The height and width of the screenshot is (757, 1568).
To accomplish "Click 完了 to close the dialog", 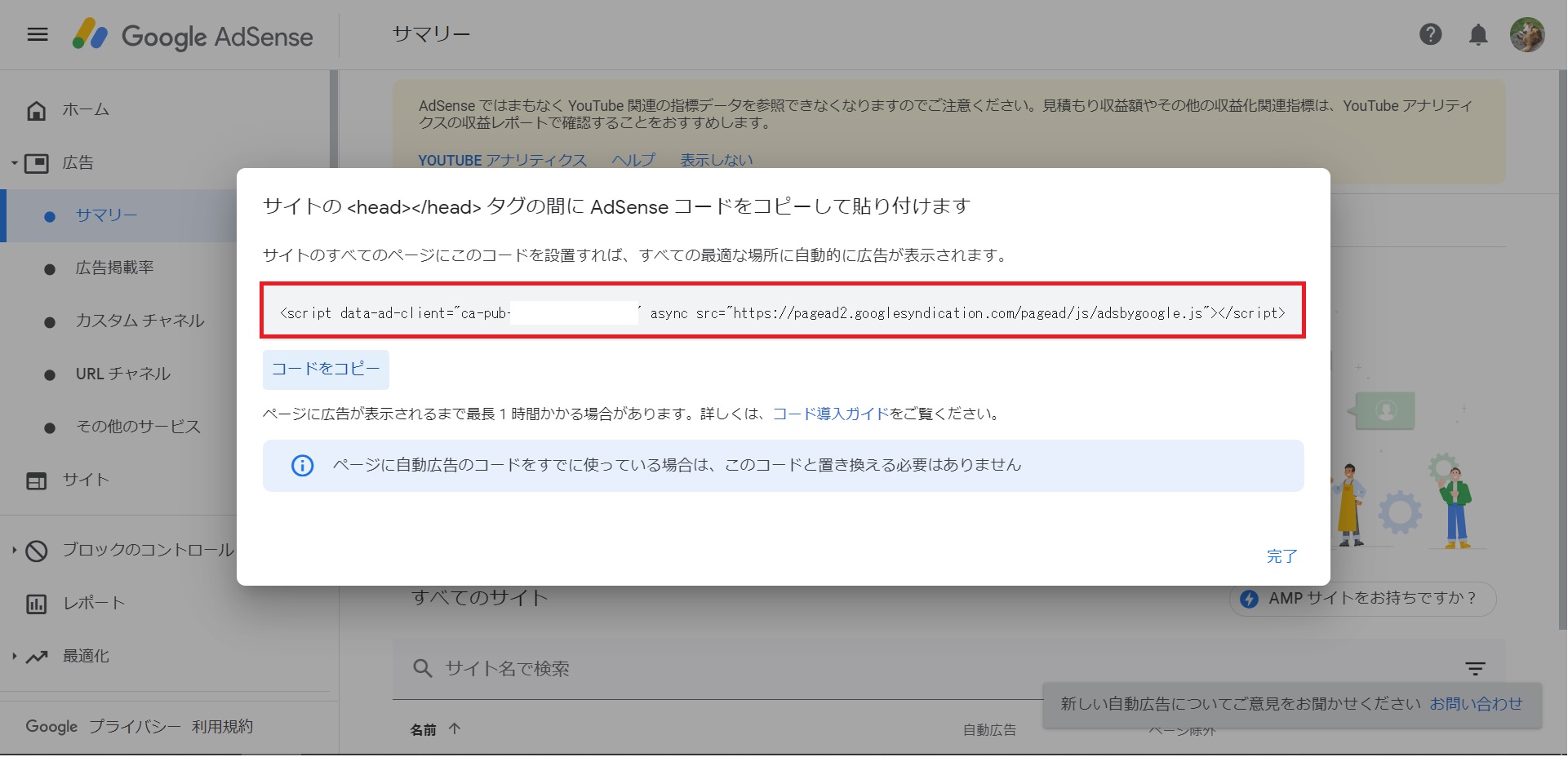I will pyautogui.click(x=1281, y=556).
